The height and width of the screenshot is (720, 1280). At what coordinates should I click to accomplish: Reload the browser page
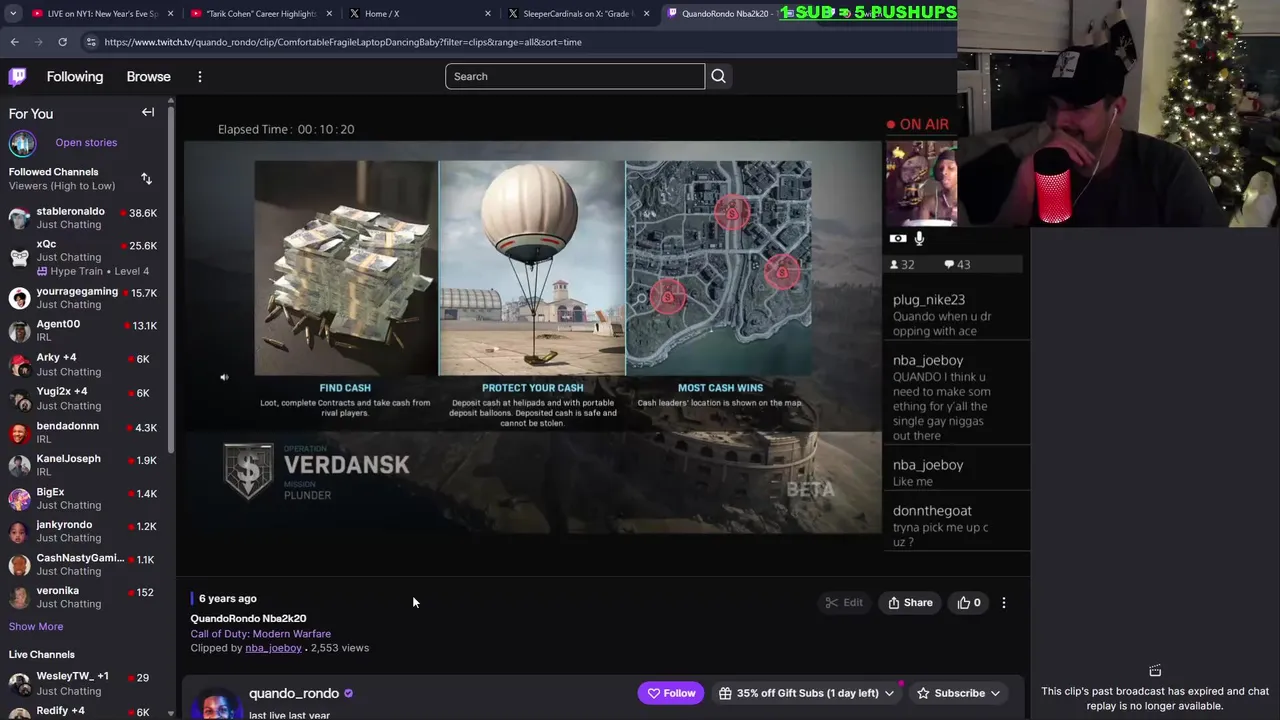coord(62,42)
